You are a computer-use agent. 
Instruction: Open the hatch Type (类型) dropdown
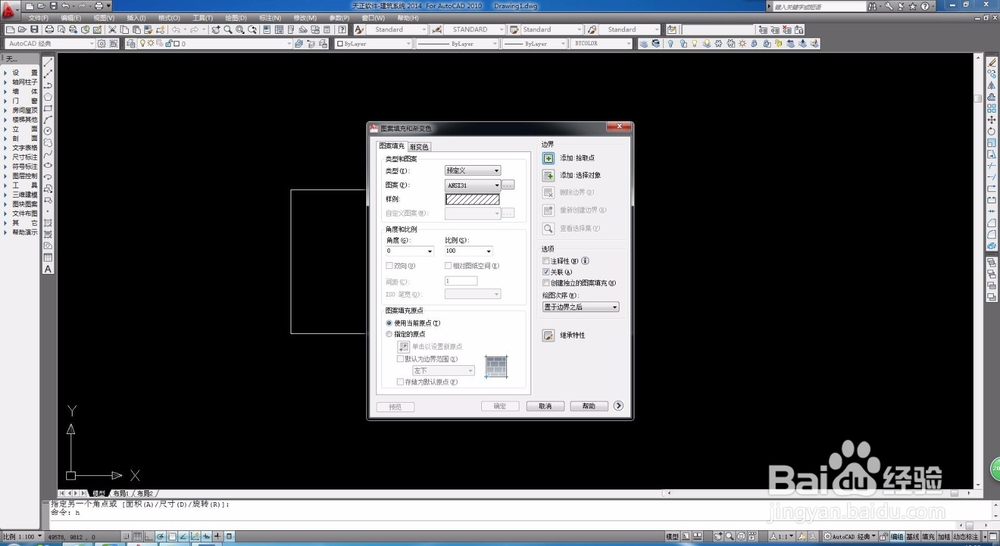[x=473, y=170]
